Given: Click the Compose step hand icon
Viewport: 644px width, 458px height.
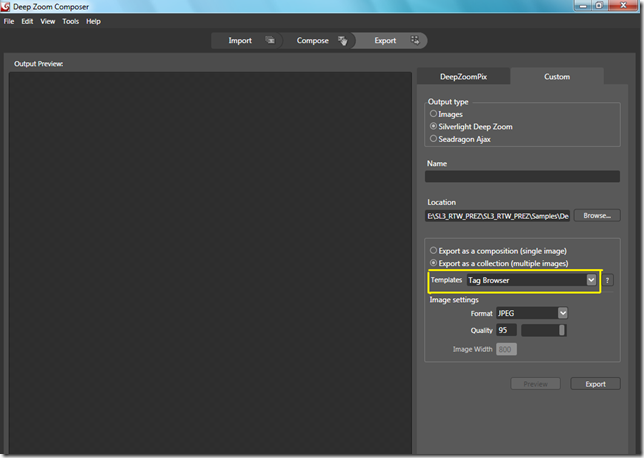Looking at the screenshot, I should pos(343,40).
